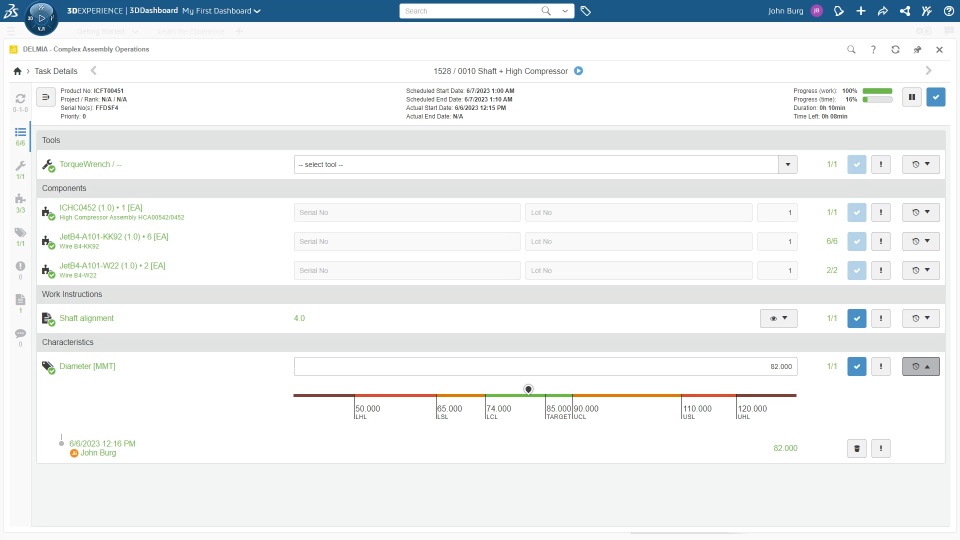Click the tag icon beside search
Image resolution: width=960 pixels, height=540 pixels.
[585, 11]
